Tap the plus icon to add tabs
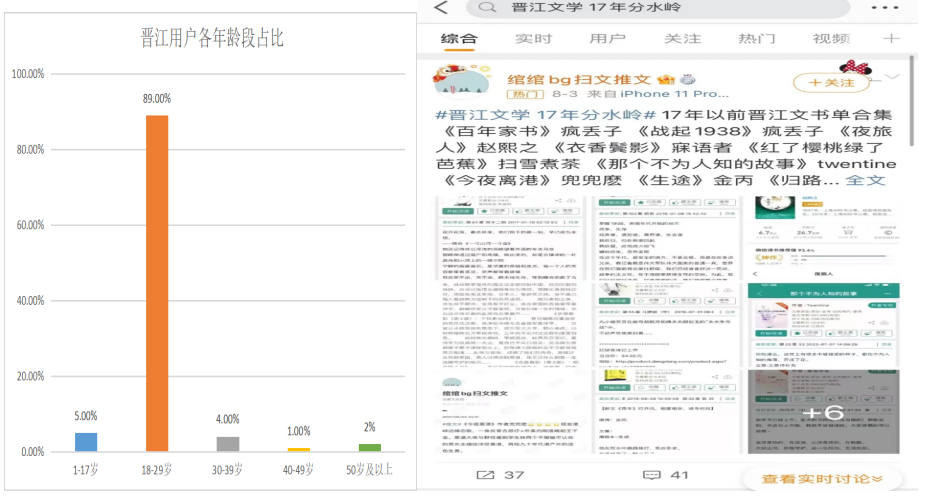This screenshot has height=497, width=927. (892, 39)
